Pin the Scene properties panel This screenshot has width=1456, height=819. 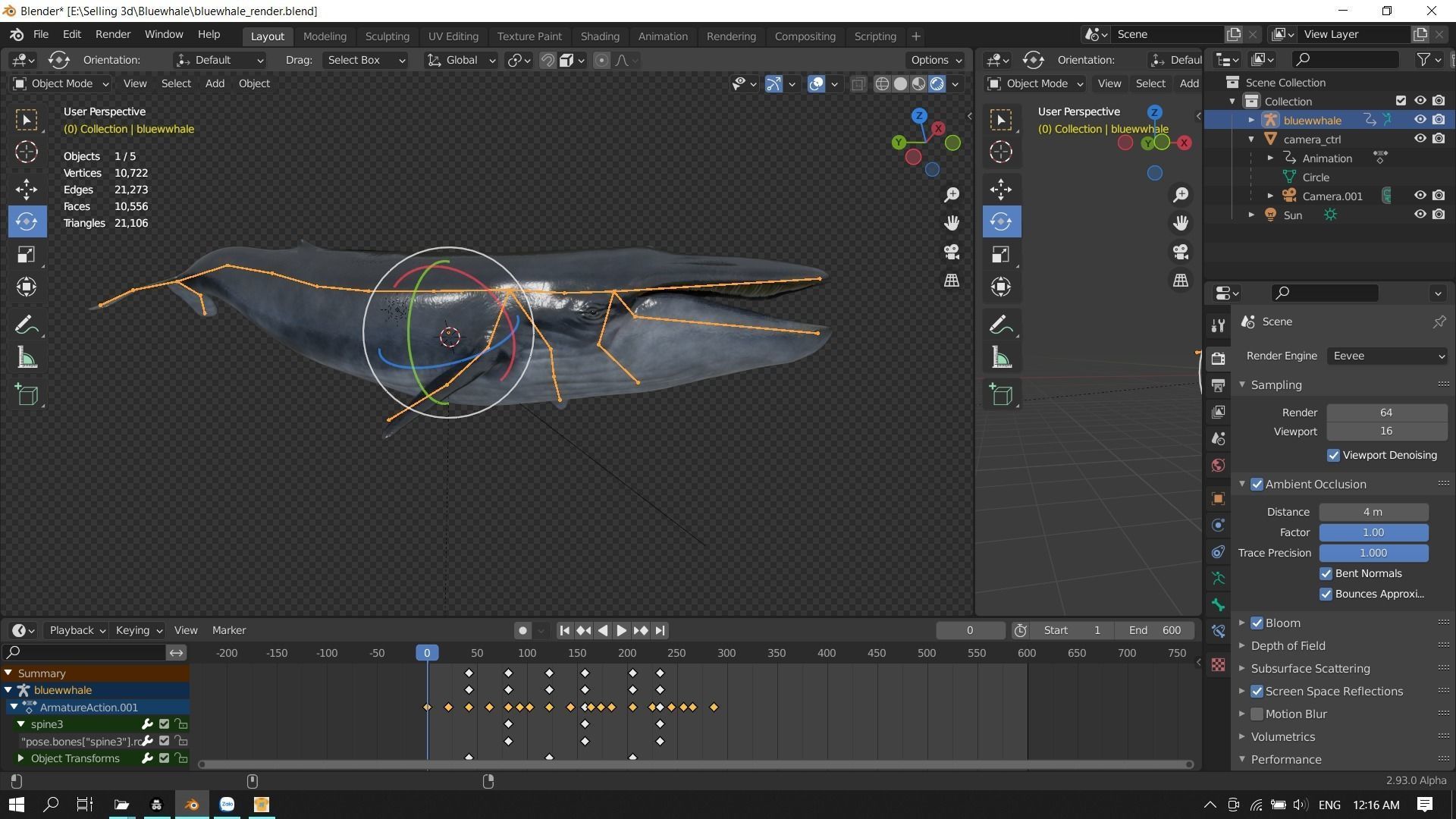click(x=1439, y=322)
